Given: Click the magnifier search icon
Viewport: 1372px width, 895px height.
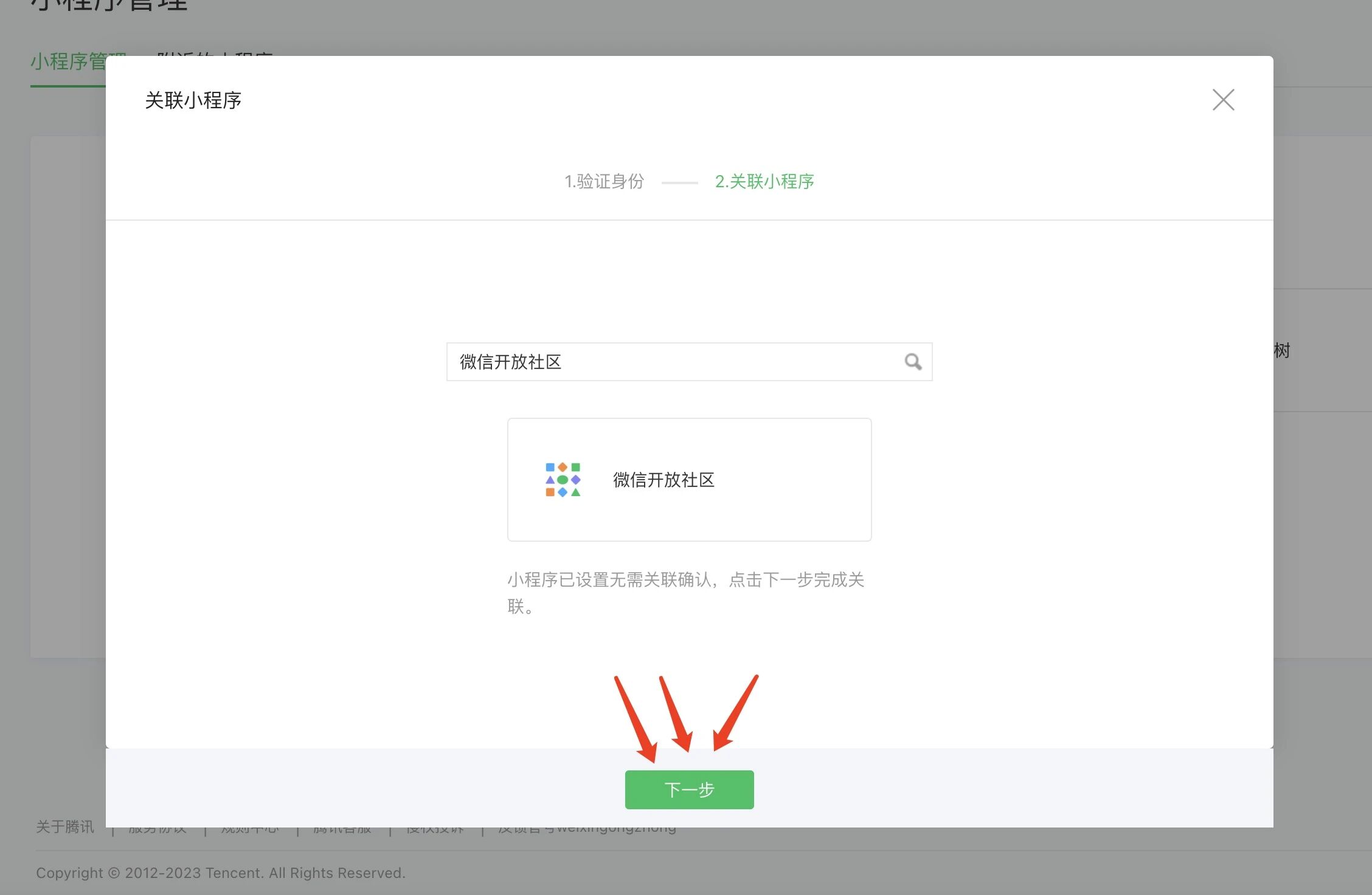Looking at the screenshot, I should pos(912,362).
